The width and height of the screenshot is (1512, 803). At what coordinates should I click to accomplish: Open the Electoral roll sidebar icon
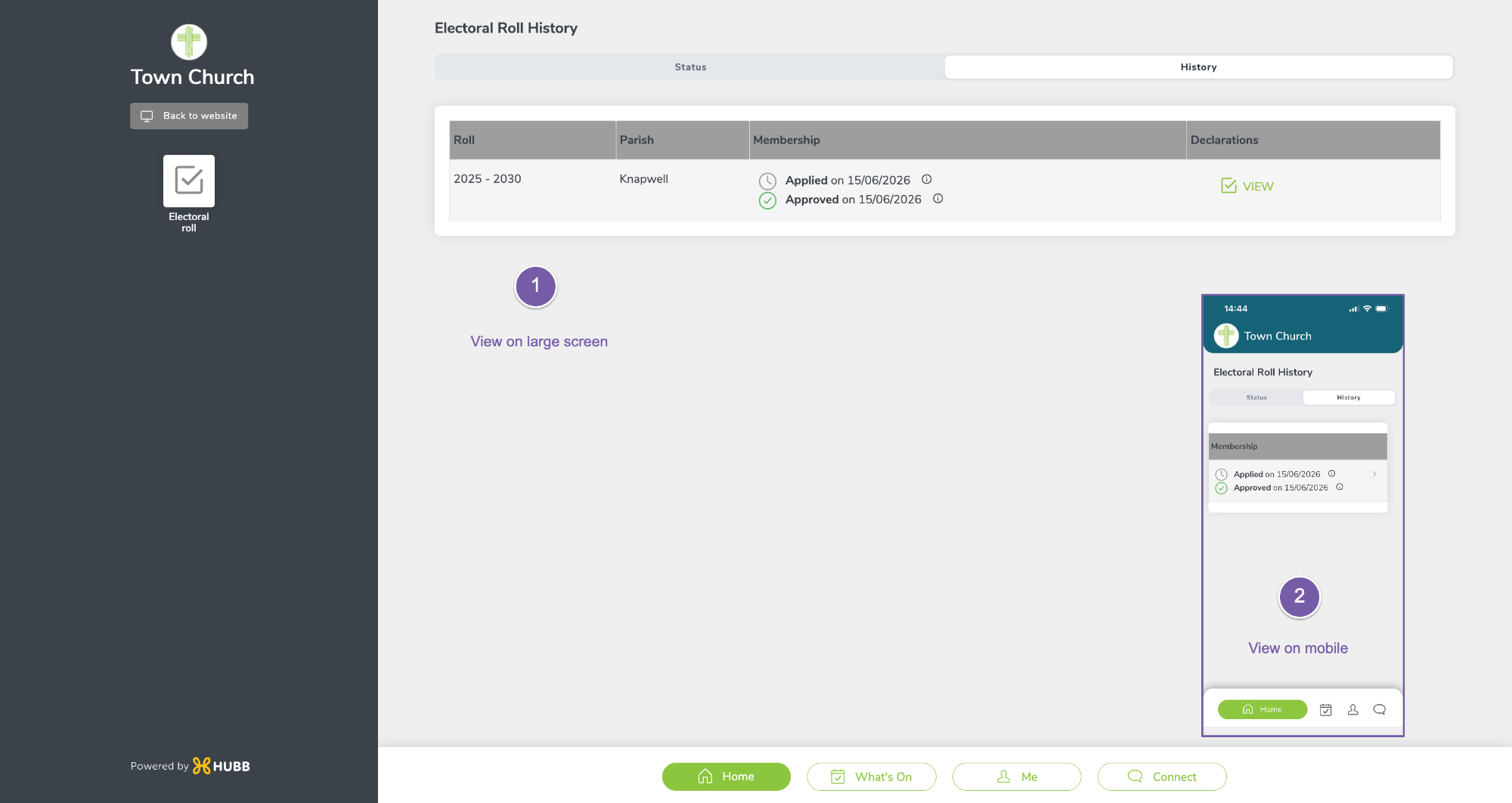(x=189, y=181)
